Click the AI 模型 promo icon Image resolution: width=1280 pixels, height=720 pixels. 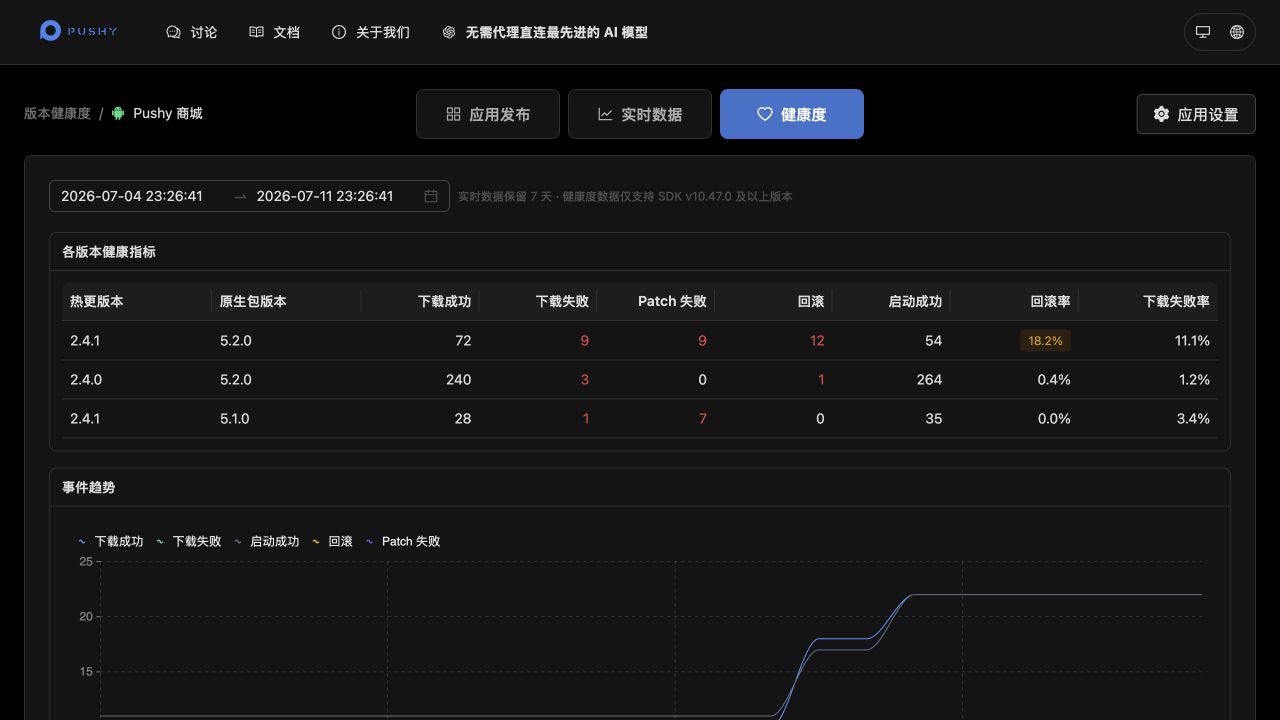click(449, 32)
